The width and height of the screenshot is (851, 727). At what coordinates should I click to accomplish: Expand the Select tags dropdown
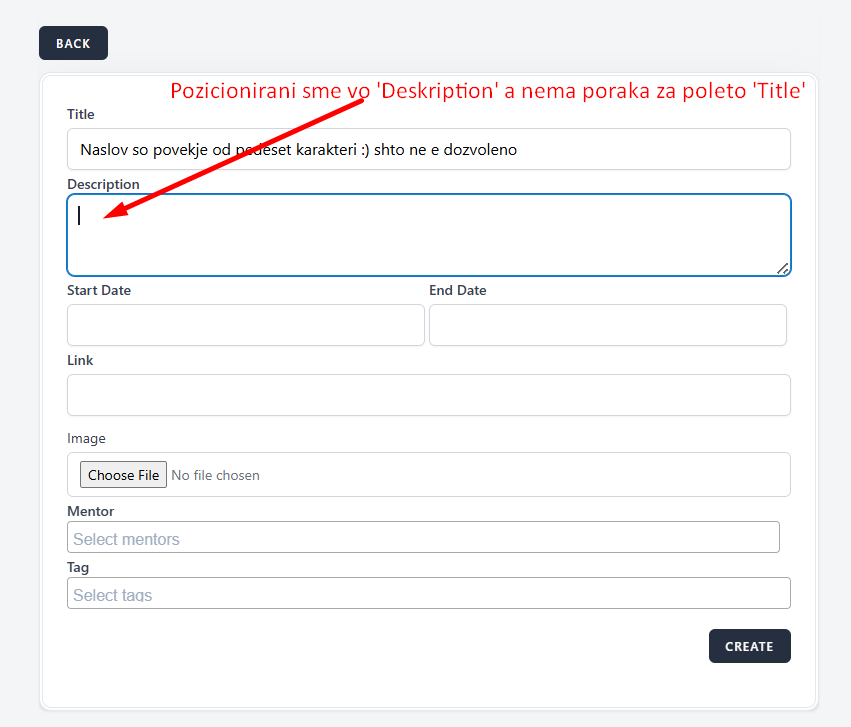[428, 594]
